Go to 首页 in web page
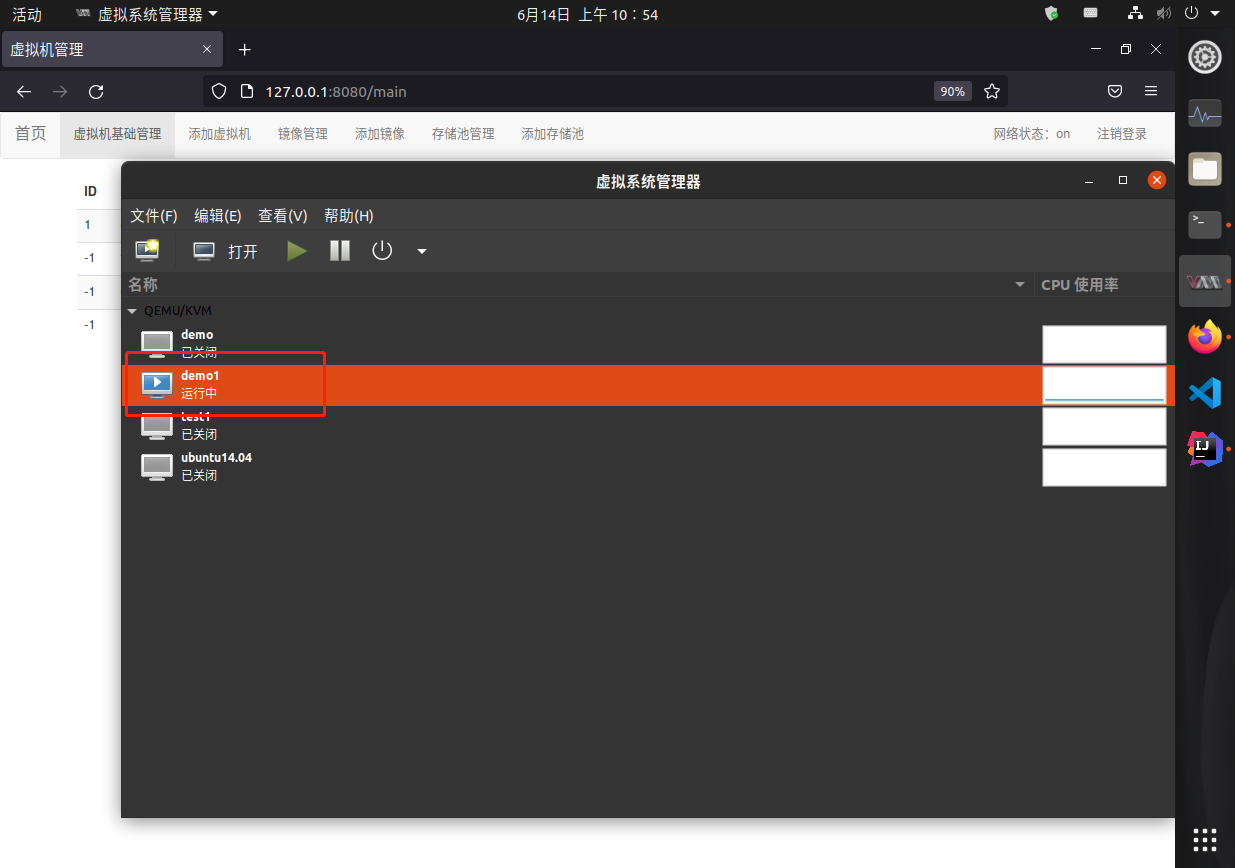The height and width of the screenshot is (868, 1235). (x=30, y=134)
